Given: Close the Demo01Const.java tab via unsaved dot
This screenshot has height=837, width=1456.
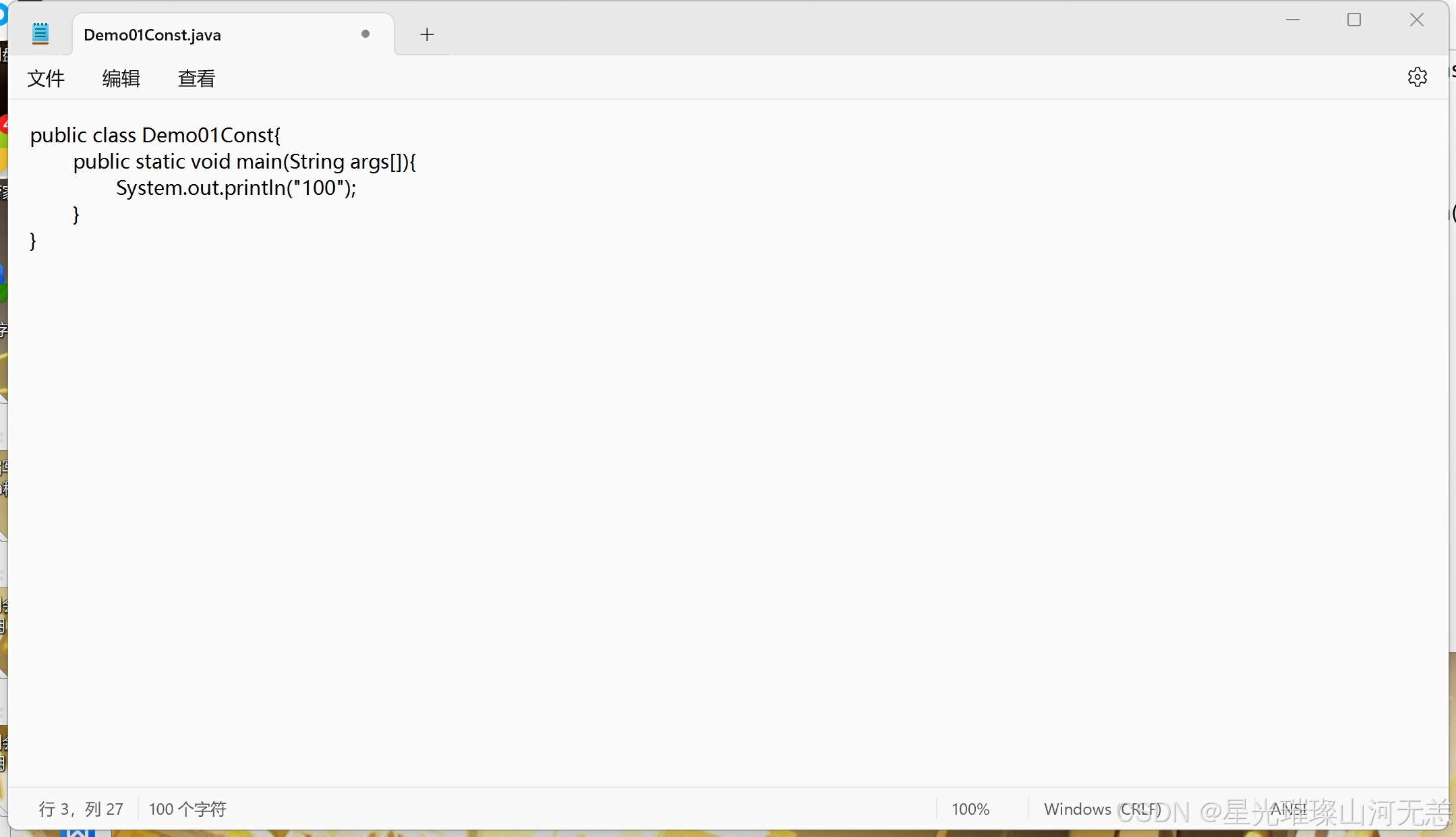Looking at the screenshot, I should click(x=365, y=34).
